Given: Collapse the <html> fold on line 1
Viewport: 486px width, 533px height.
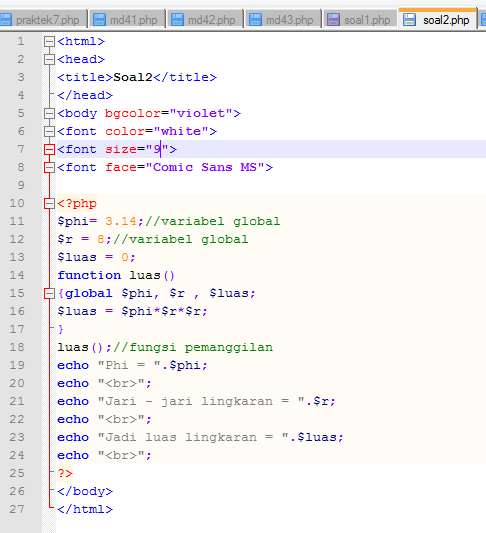Looking at the screenshot, I should point(49,41).
